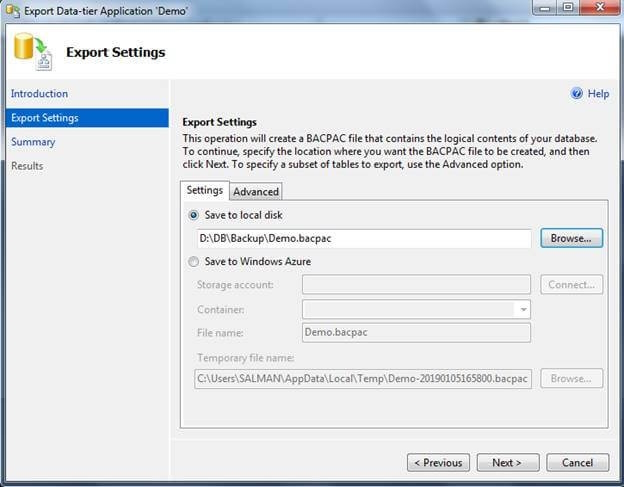
Task: Click Results in the wizard navigation
Action: [27, 166]
